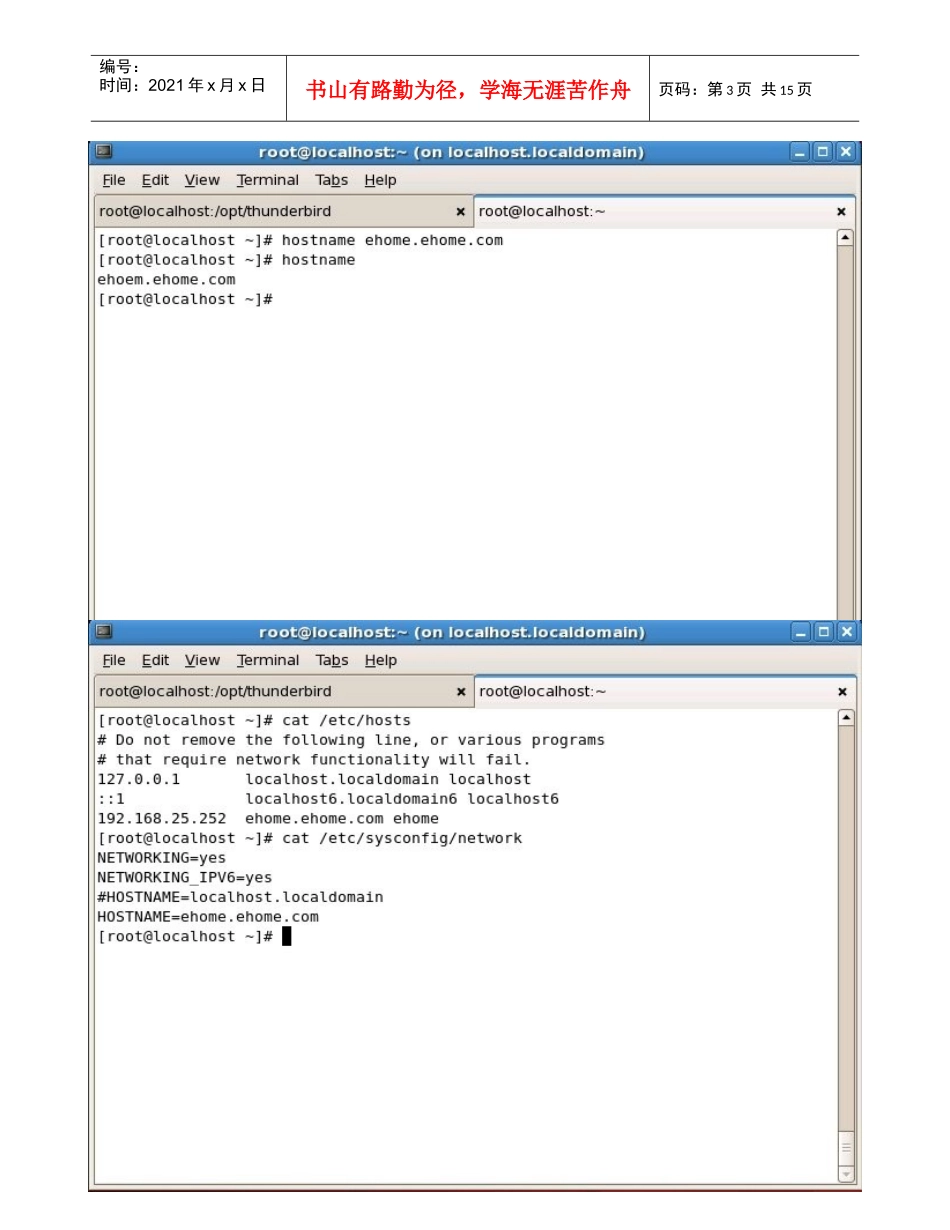950x1230 pixels.
Task: Close the cat /etc/hosts terminal window
Action: (x=846, y=632)
